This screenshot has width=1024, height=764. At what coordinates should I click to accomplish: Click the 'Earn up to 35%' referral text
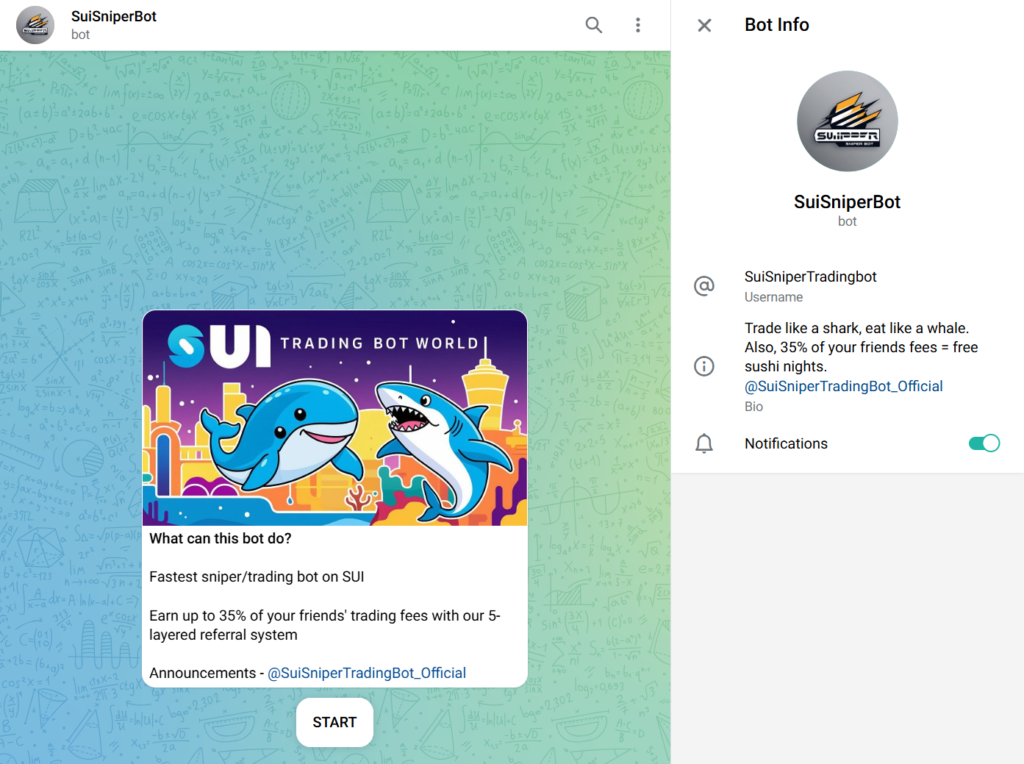coord(325,626)
